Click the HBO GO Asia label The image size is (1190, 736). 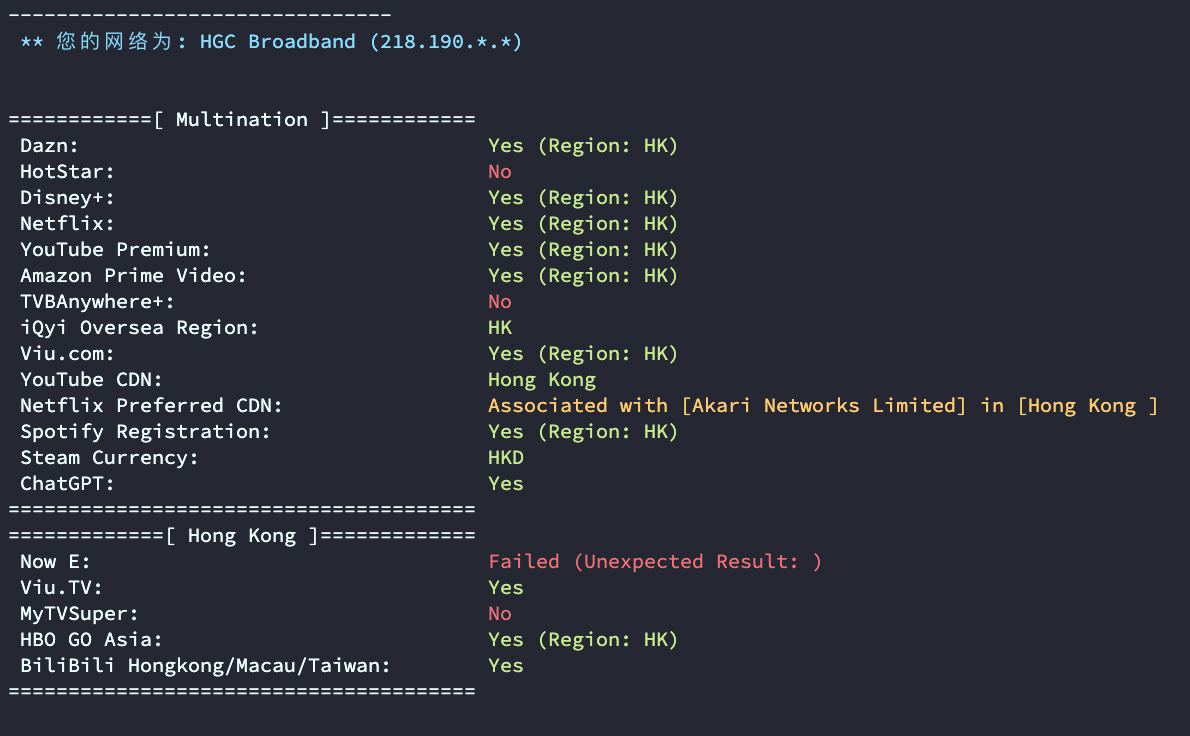91,639
